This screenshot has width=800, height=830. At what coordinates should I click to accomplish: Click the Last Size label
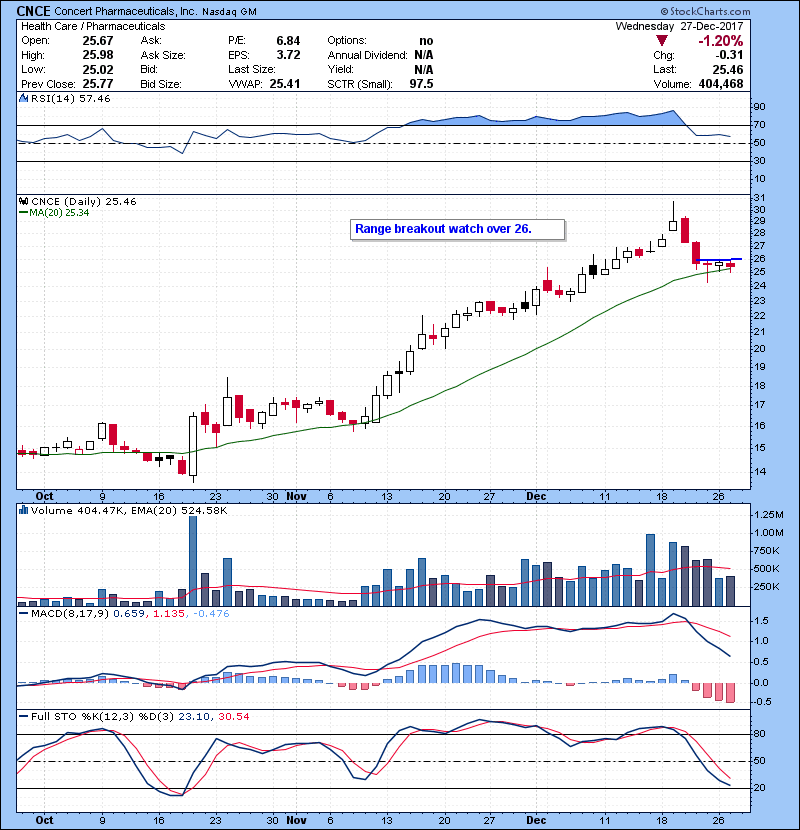pyautogui.click(x=252, y=69)
